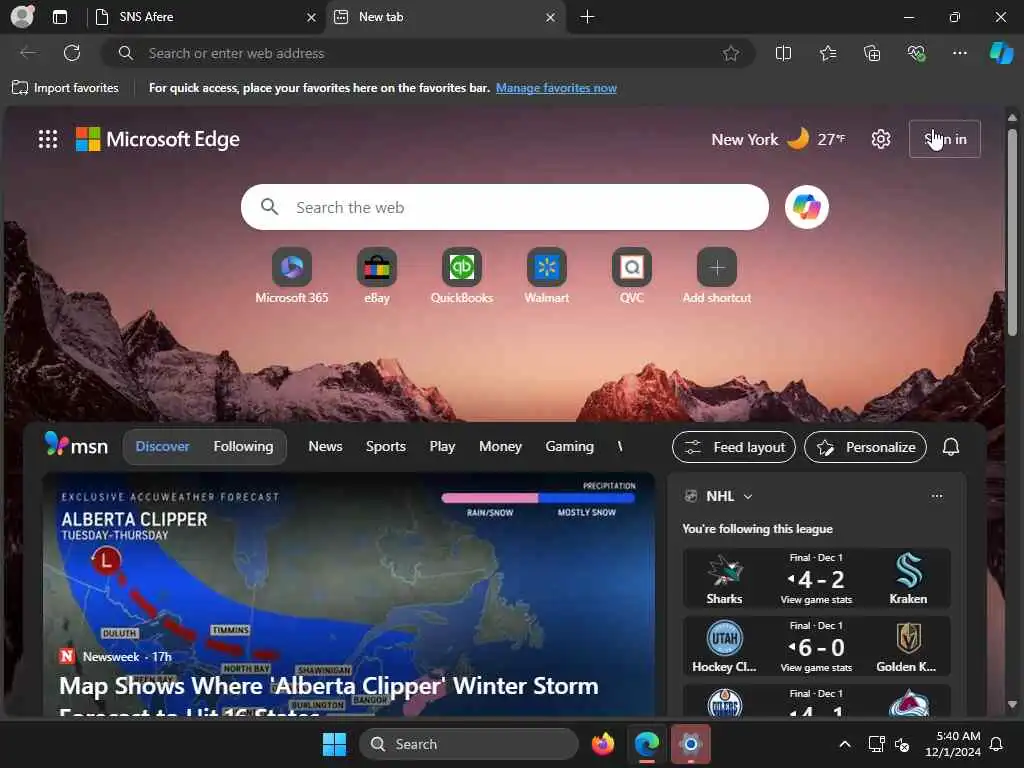This screenshot has height=768, width=1024.
Task: Add page to favorites star icon
Action: click(x=731, y=54)
